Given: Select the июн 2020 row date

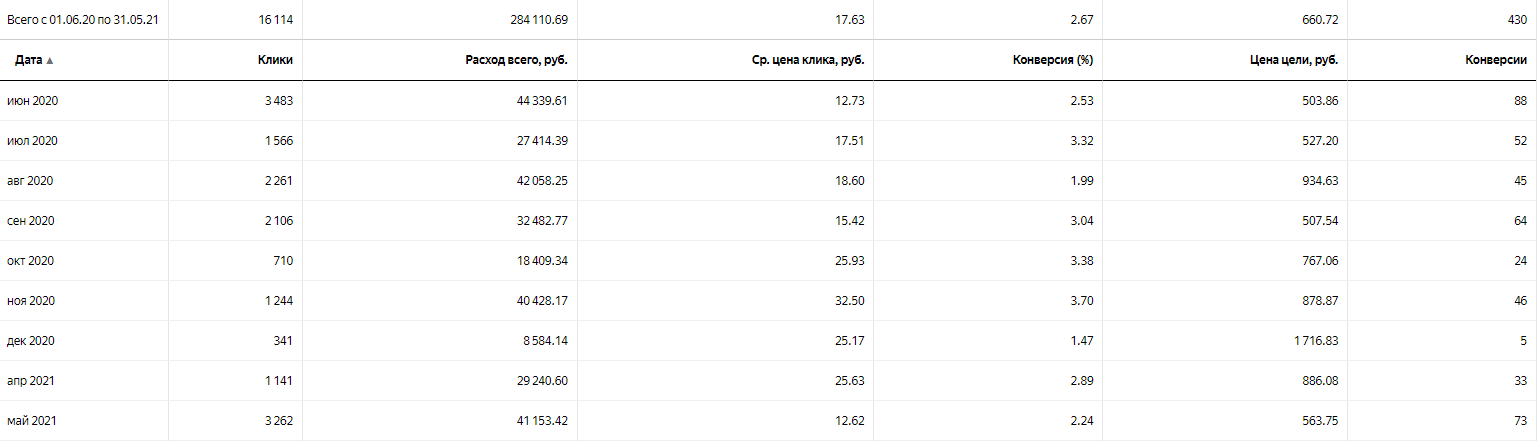Looking at the screenshot, I should 33,101.
